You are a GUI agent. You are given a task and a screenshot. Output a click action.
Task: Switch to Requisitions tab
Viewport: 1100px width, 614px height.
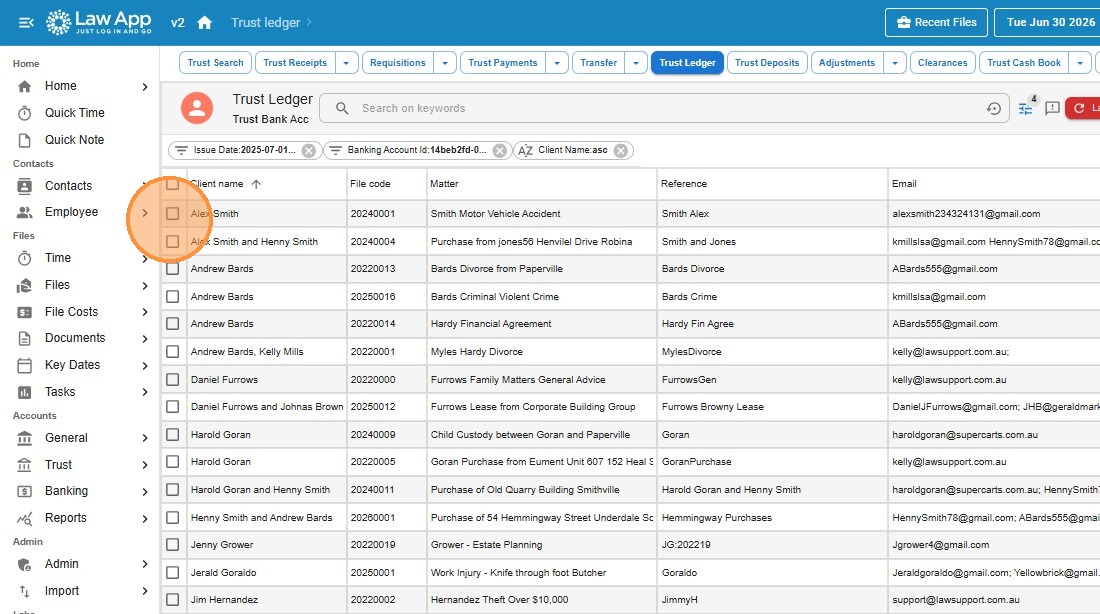click(398, 63)
